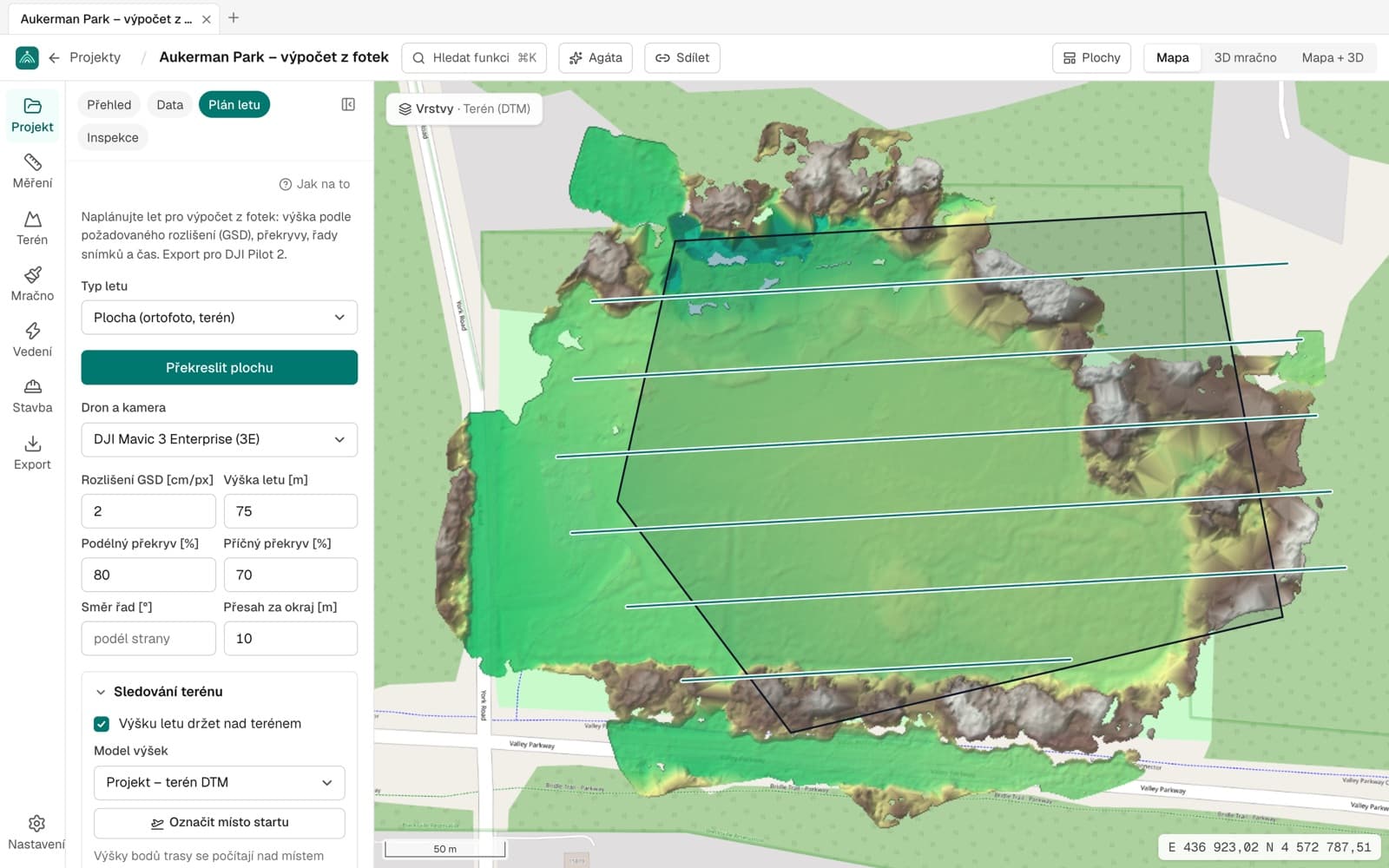Switch to the Inspekce tab
Viewport: 1389px width, 868px height.
(x=113, y=137)
